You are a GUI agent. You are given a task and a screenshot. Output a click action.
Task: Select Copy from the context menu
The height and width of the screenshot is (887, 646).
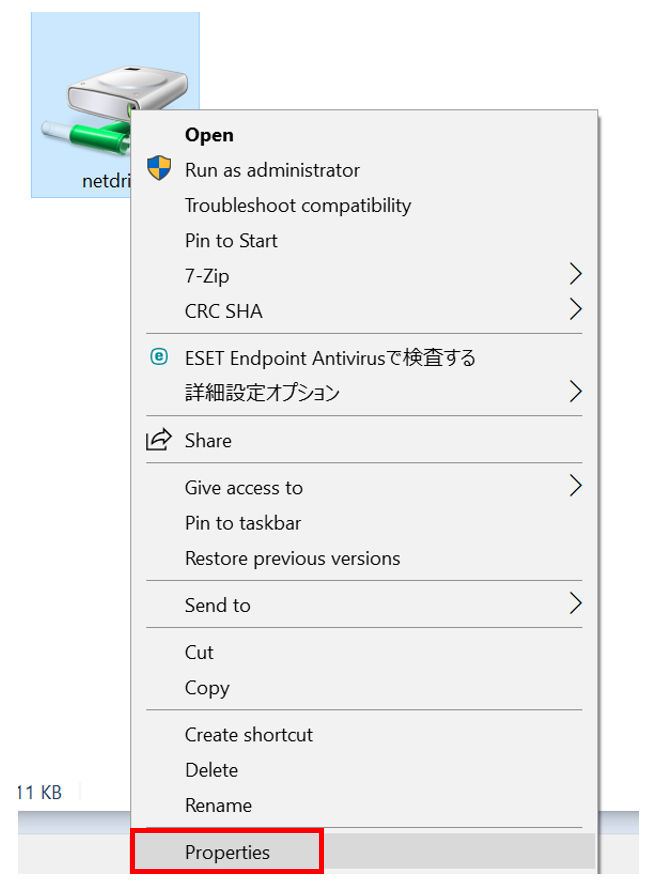207,688
